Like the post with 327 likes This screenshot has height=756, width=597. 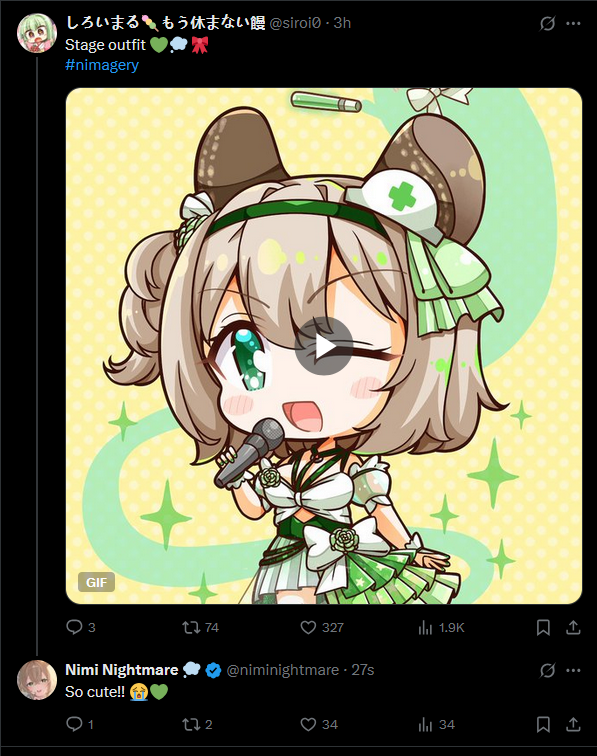tap(308, 627)
